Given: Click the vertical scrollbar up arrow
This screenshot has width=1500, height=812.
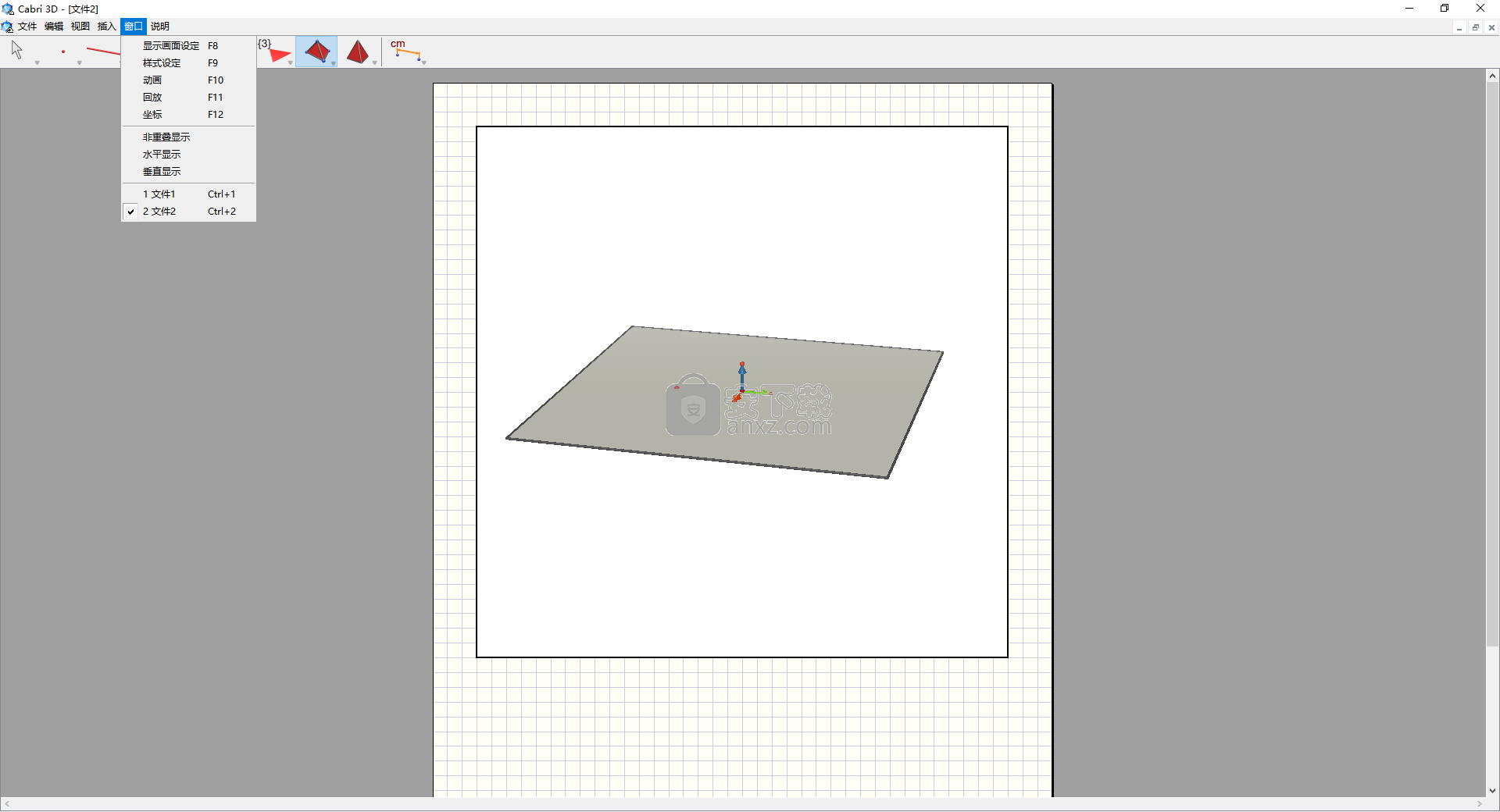Looking at the screenshot, I should [x=1492, y=76].
